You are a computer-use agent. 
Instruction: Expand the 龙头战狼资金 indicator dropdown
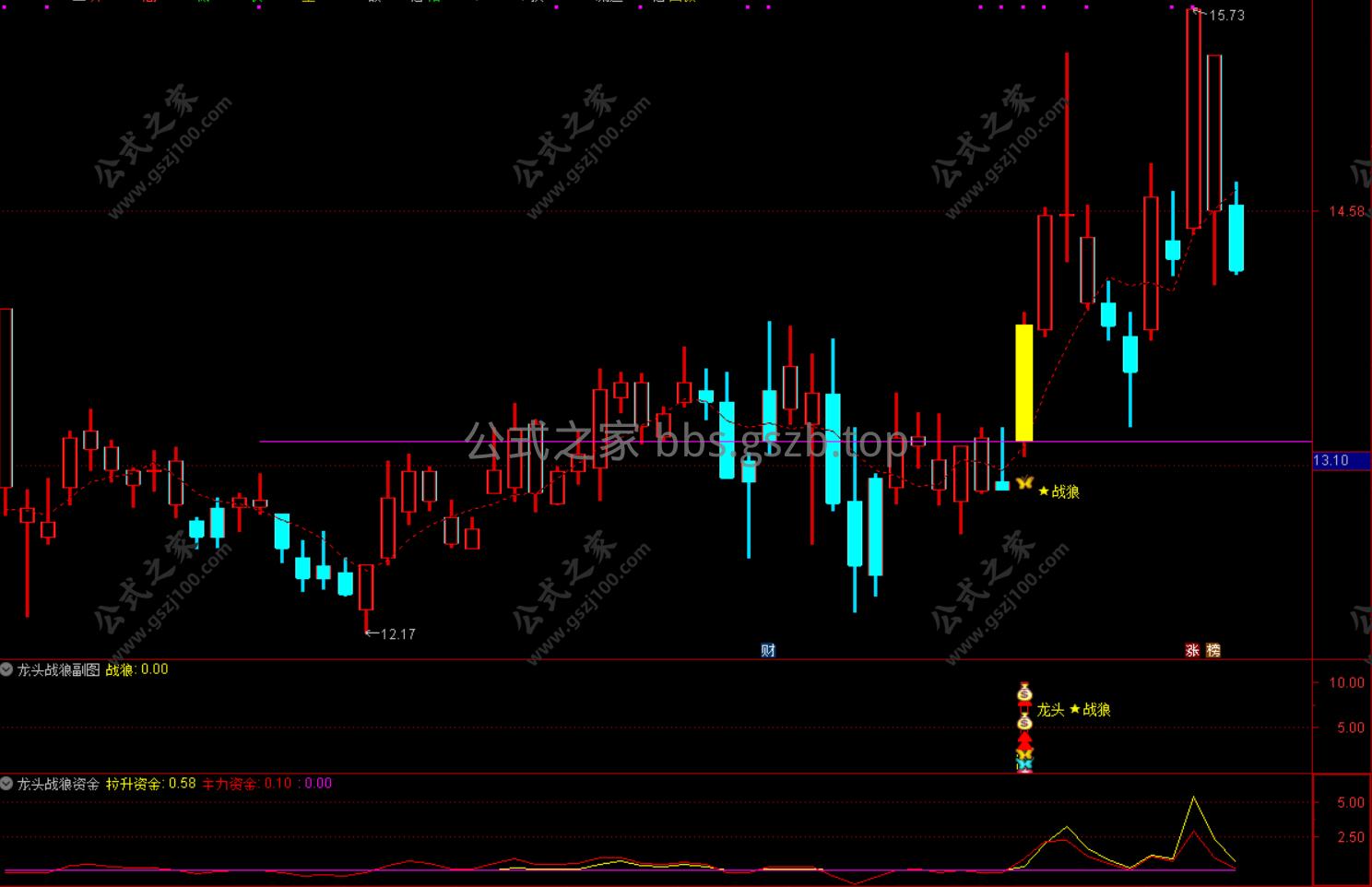[x=7, y=784]
